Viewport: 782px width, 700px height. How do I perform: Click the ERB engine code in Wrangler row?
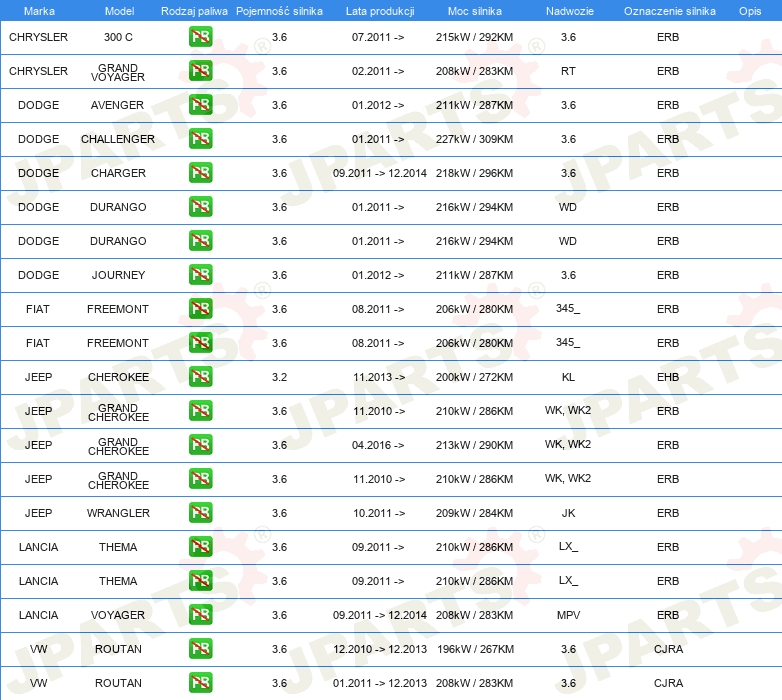668,513
